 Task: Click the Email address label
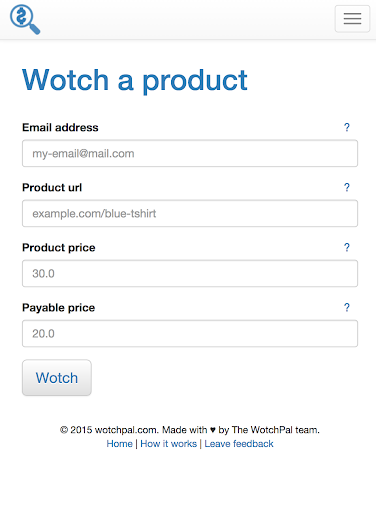click(60, 127)
